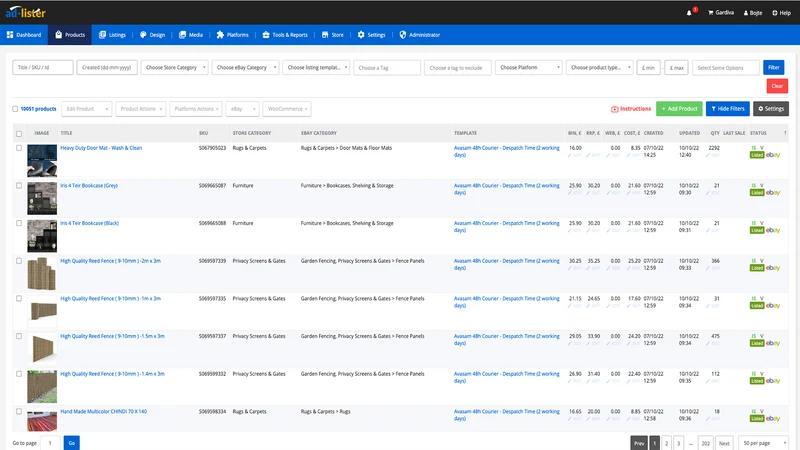Image resolution: width=800 pixels, height=450 pixels.
Task: Select the Reed Fence -1.4m x 3m checkbox
Action: click(19, 374)
